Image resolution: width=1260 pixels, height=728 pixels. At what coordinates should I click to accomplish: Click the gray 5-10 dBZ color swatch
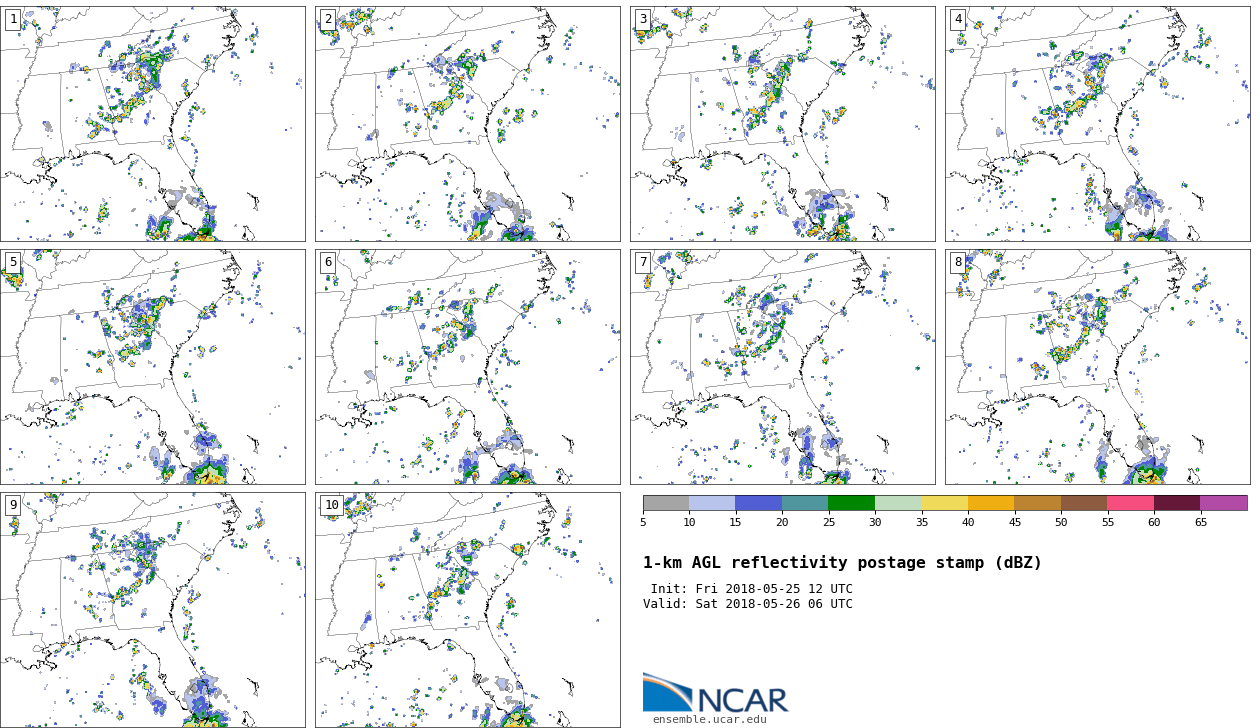[666, 503]
